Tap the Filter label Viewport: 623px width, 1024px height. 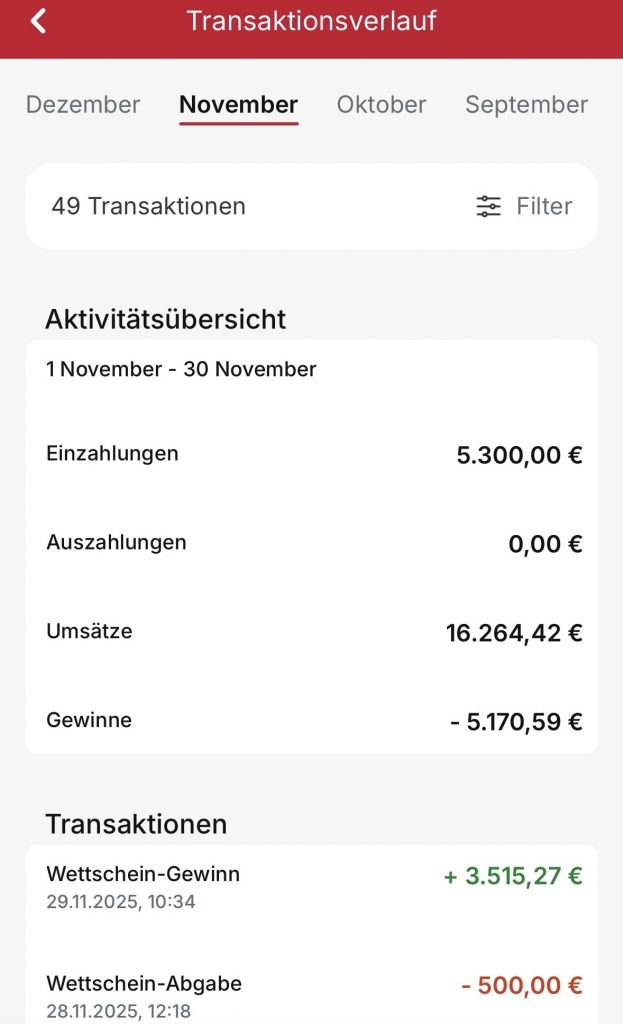tap(544, 206)
